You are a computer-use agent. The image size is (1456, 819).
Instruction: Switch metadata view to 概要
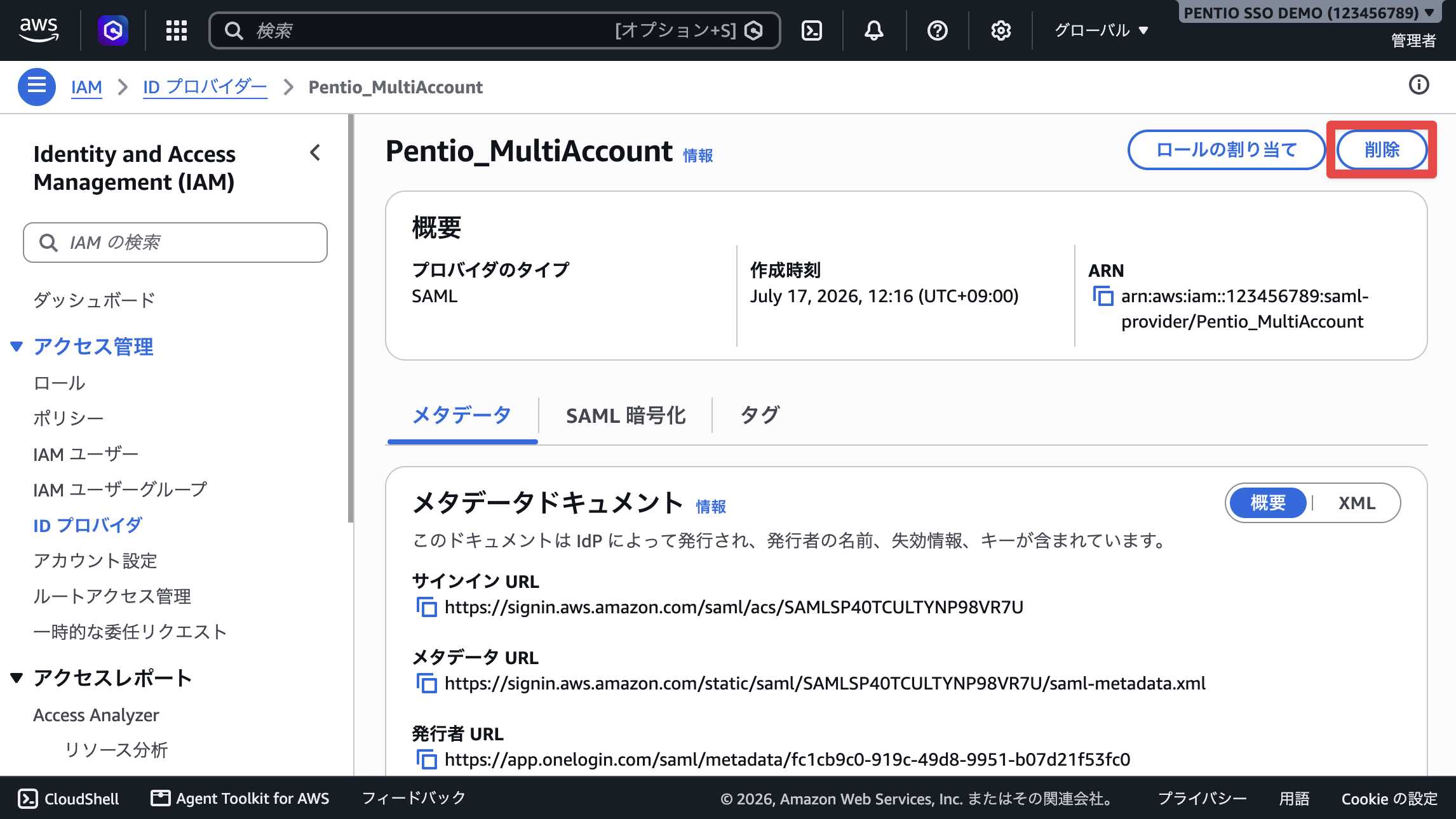point(1268,503)
